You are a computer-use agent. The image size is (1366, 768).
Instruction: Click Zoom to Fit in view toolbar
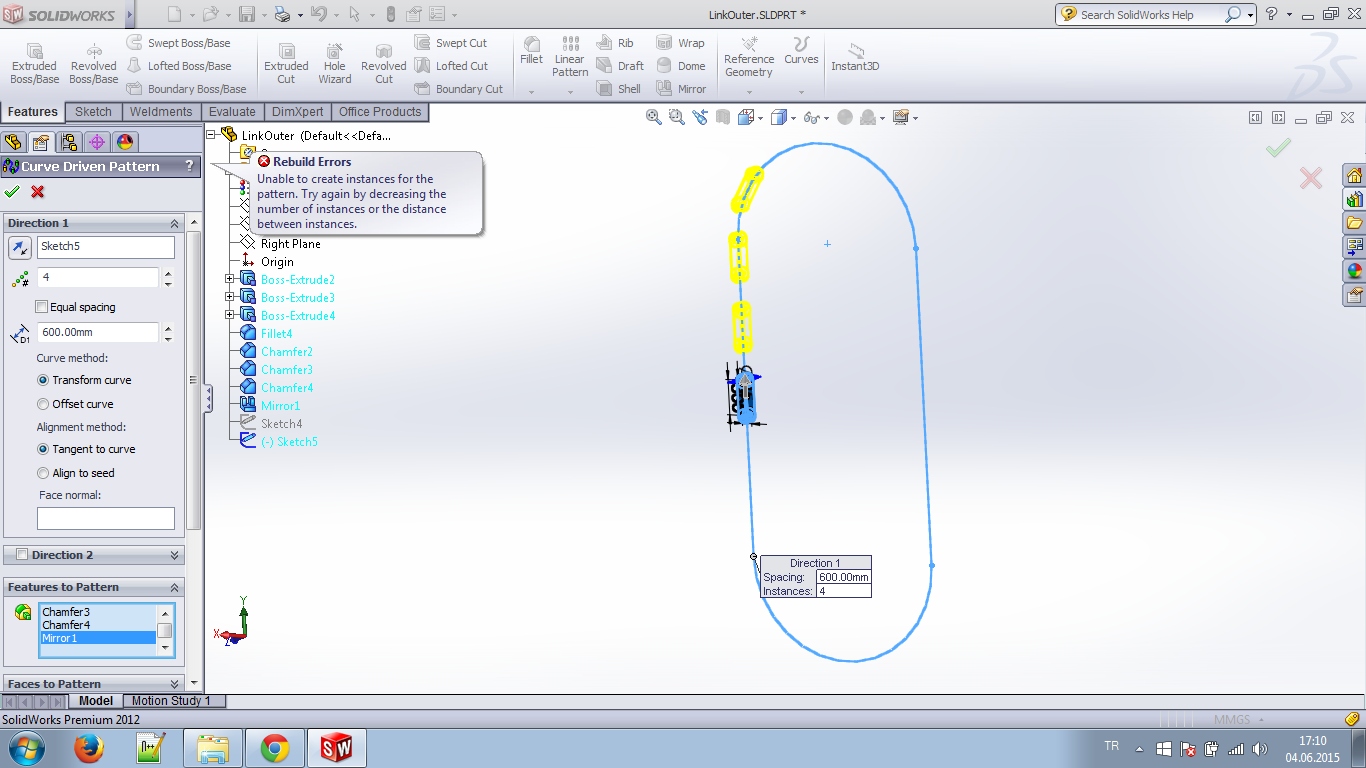[654, 117]
